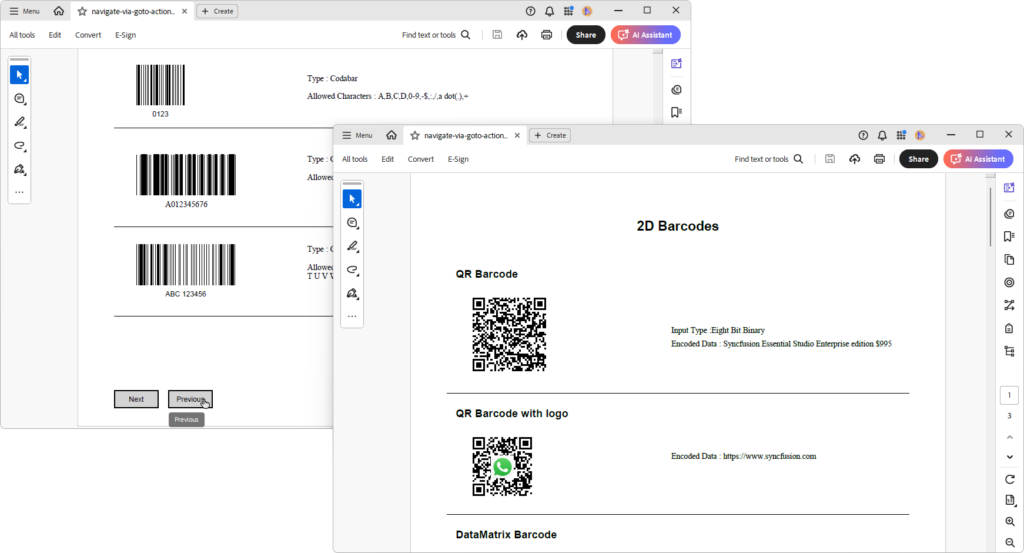Click the zoom in icon in right sidebar
Image resolution: width=1024 pixels, height=553 pixels.
pyautogui.click(x=1010, y=522)
